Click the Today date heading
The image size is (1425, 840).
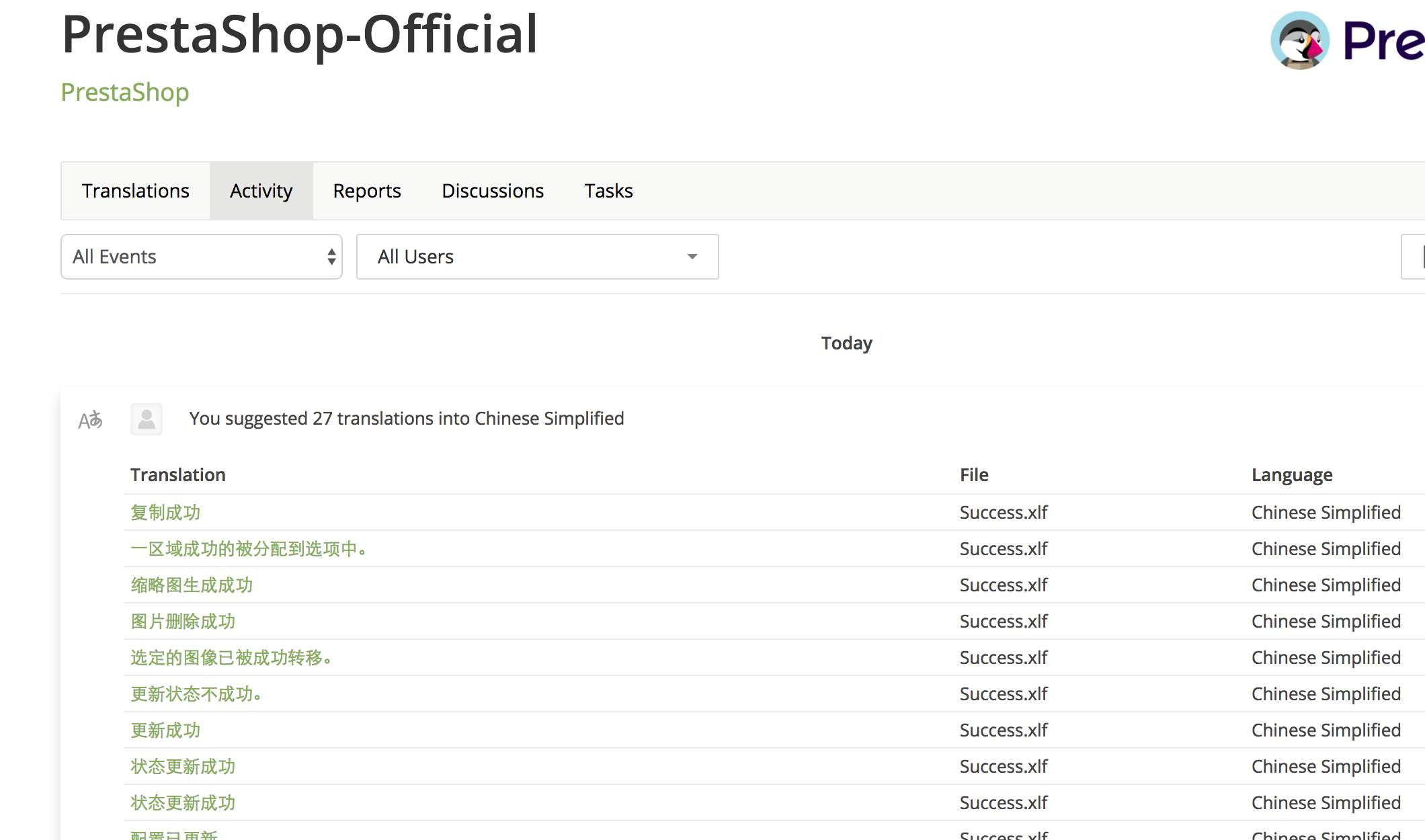[847, 343]
